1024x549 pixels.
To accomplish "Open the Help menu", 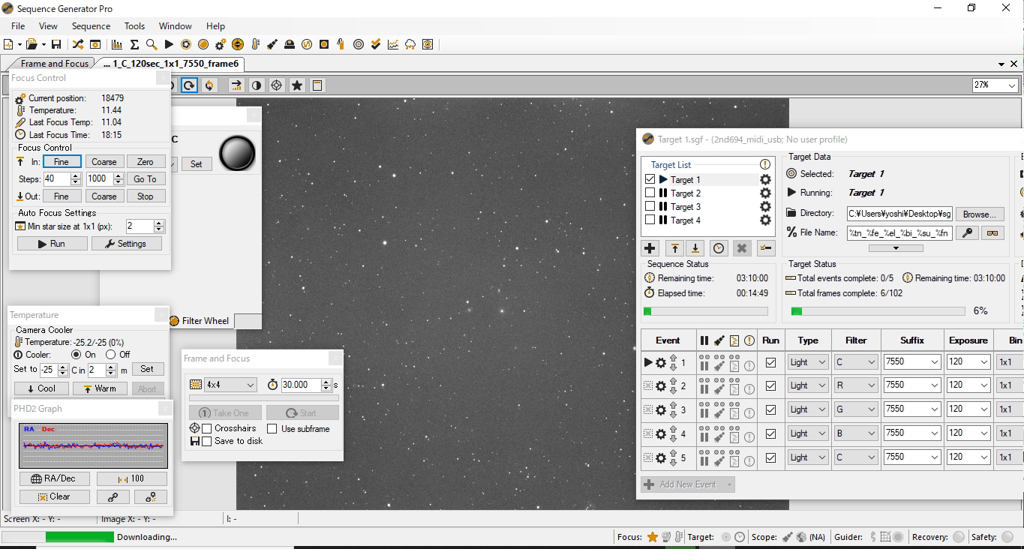I will (x=216, y=26).
